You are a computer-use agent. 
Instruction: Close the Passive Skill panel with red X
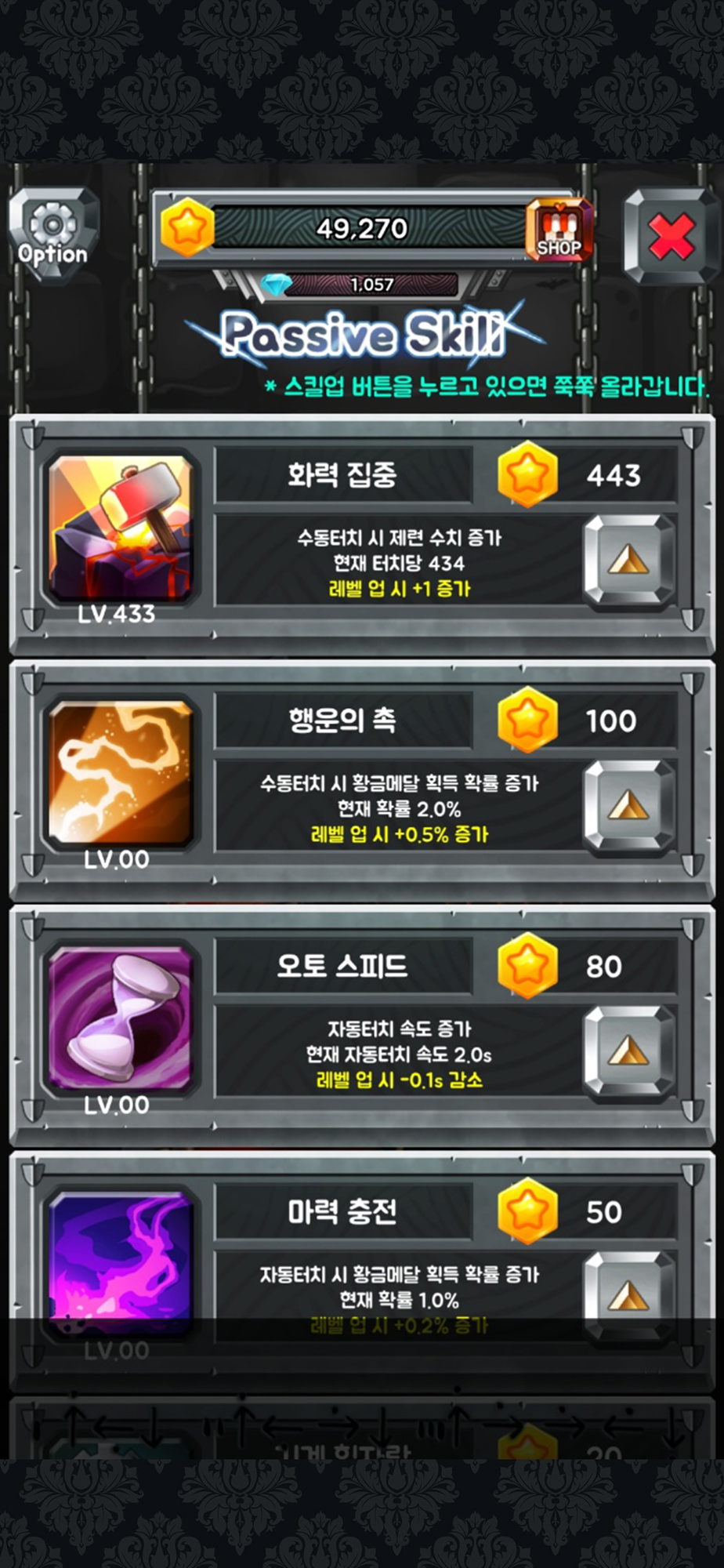coord(672,236)
